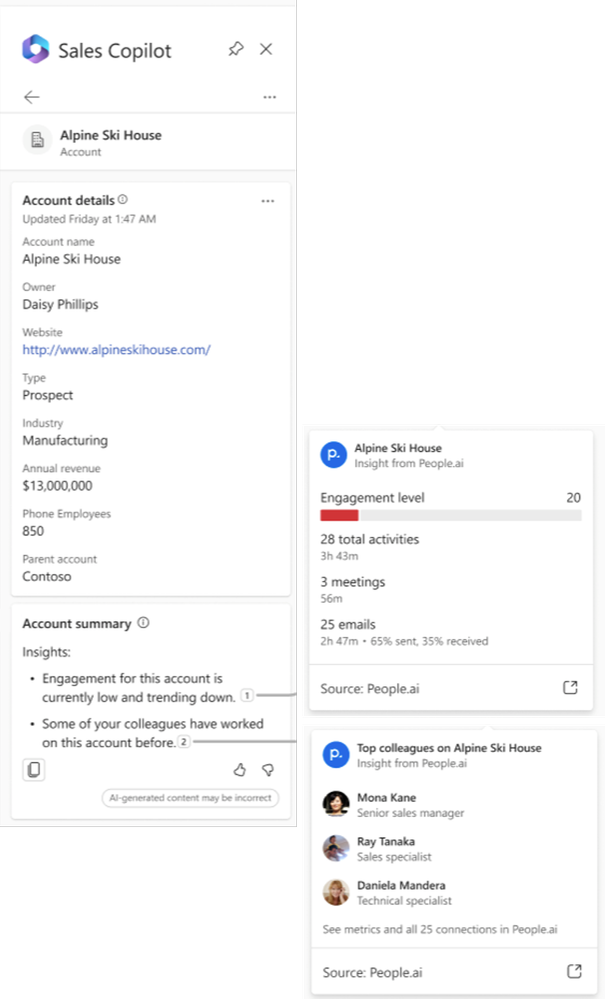Click the Account details info icon

pos(123,199)
